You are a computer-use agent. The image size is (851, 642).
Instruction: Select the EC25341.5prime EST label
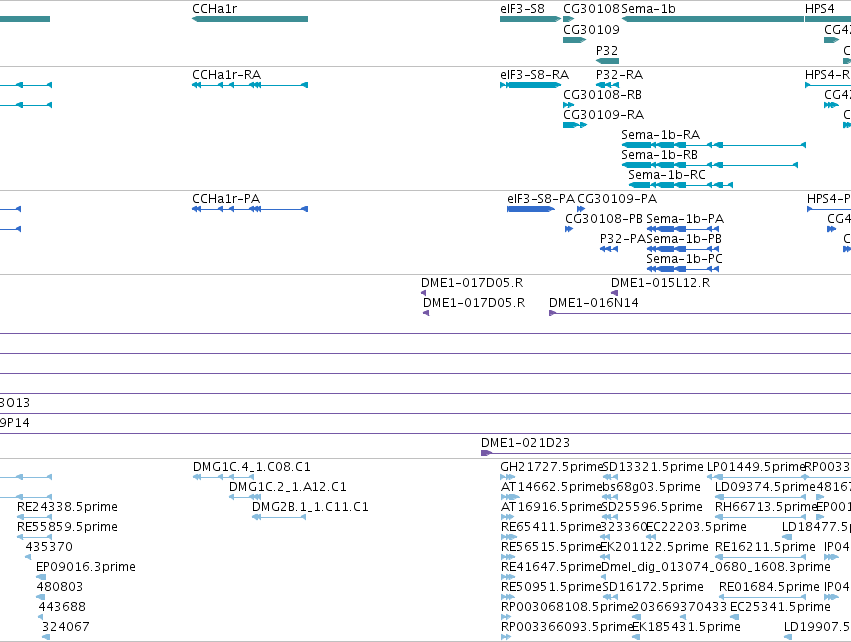tap(780, 607)
